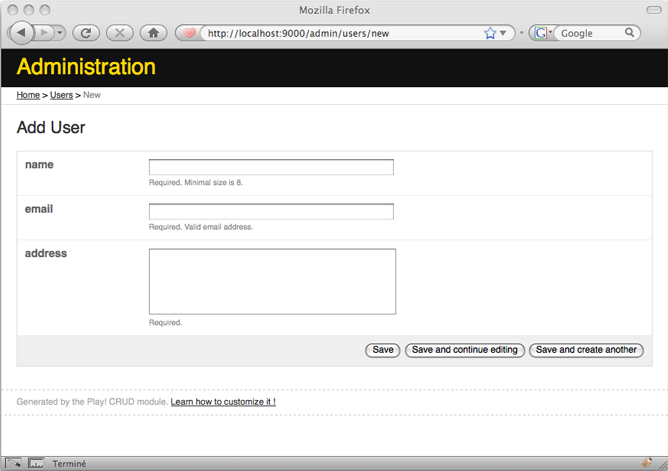The image size is (668, 471).
Task: Open the back/forward history dropdown
Action: tap(60, 33)
